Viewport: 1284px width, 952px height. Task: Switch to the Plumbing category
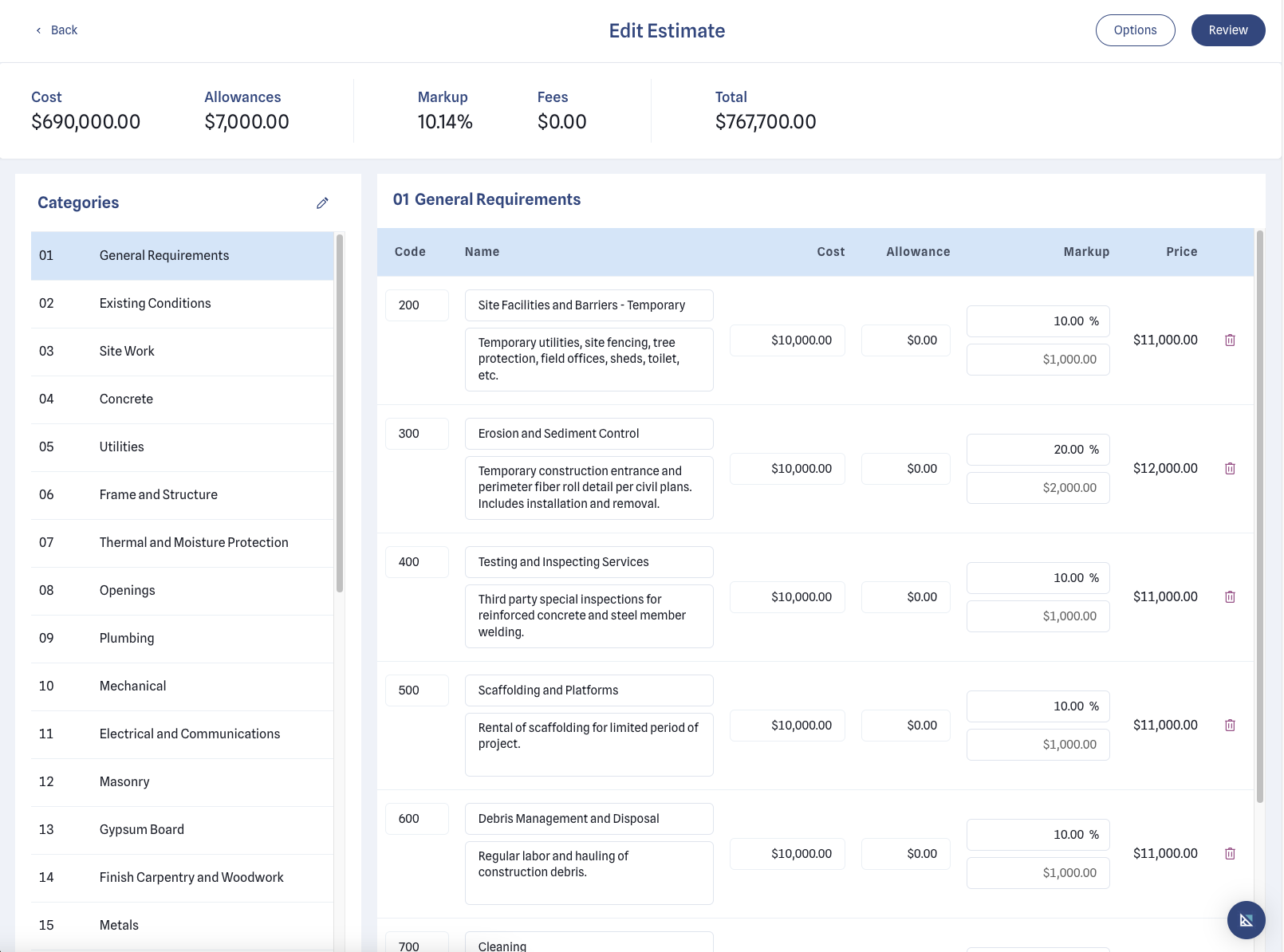click(x=126, y=638)
